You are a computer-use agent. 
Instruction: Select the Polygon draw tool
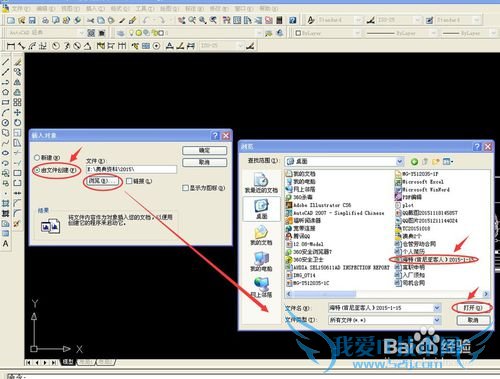click(6, 92)
